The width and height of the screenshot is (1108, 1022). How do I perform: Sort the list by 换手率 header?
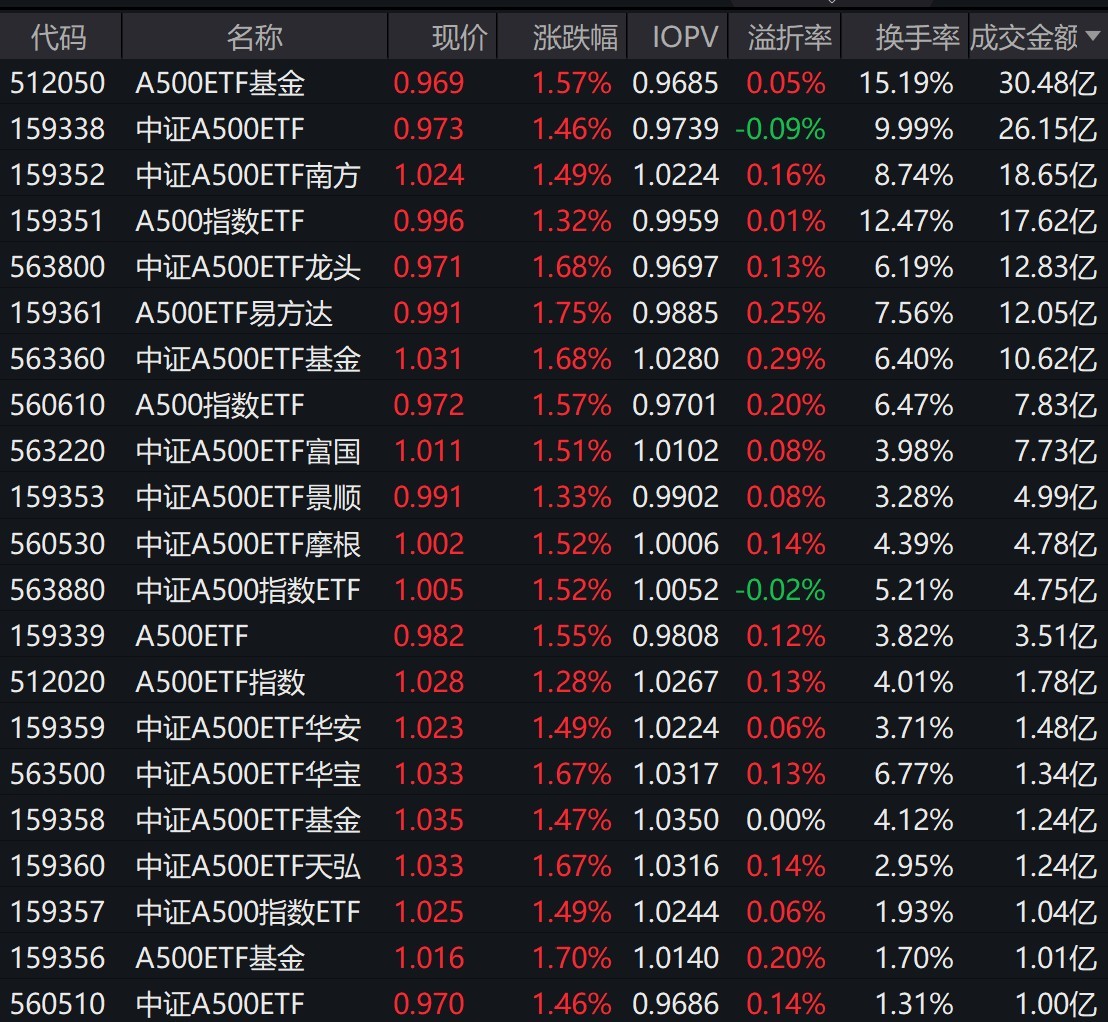(x=916, y=38)
